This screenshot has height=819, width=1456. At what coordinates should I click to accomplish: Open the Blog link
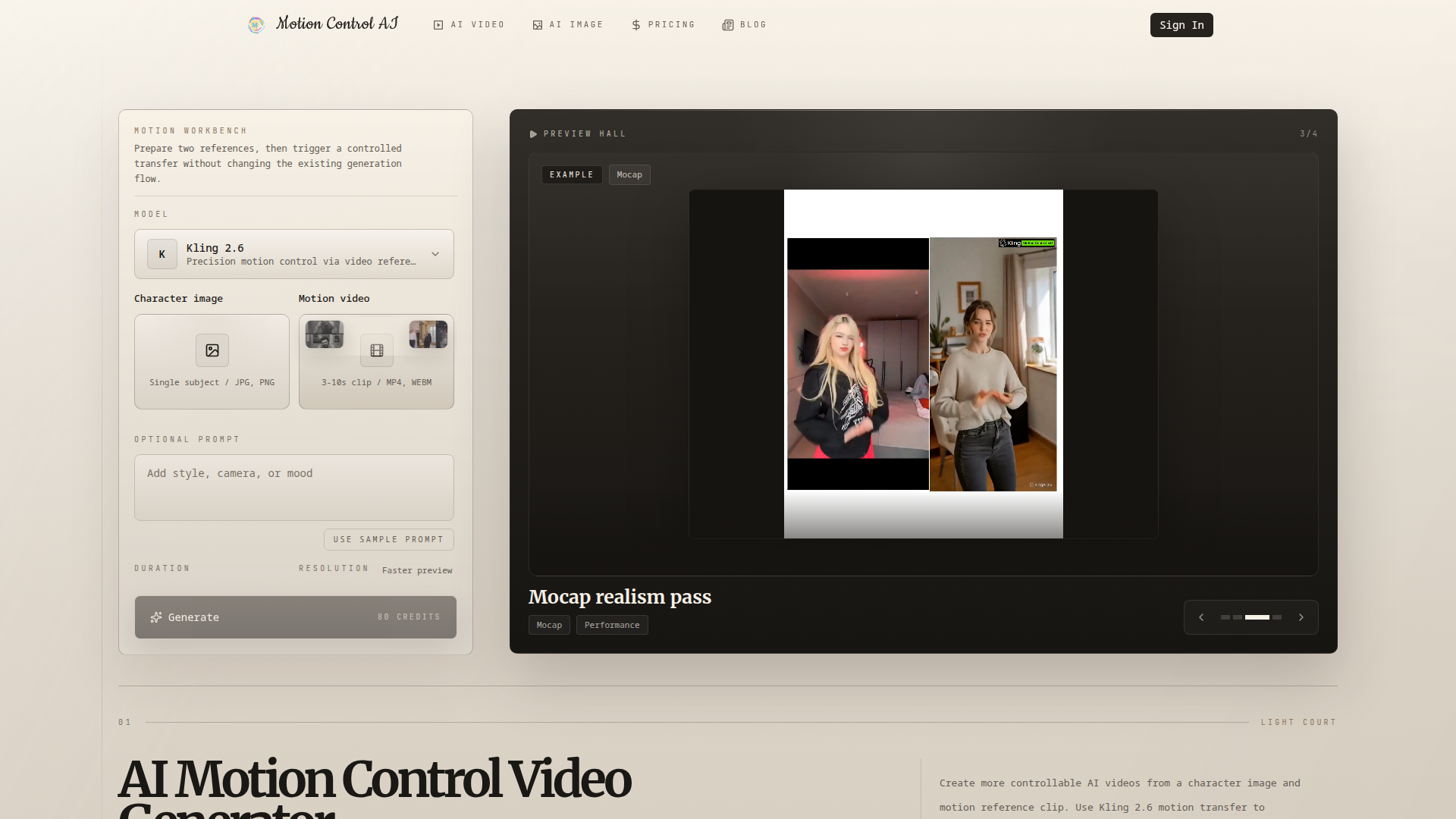(745, 25)
